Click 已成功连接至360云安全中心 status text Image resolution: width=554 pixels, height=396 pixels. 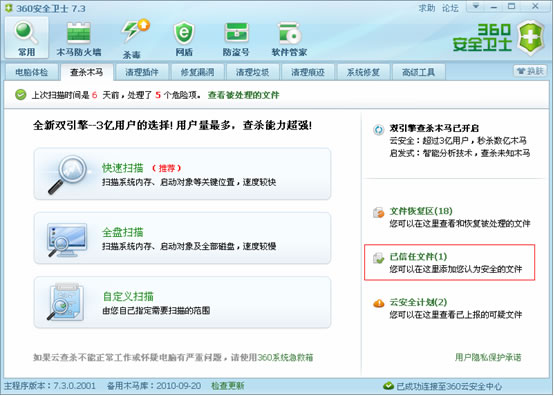tap(449, 386)
